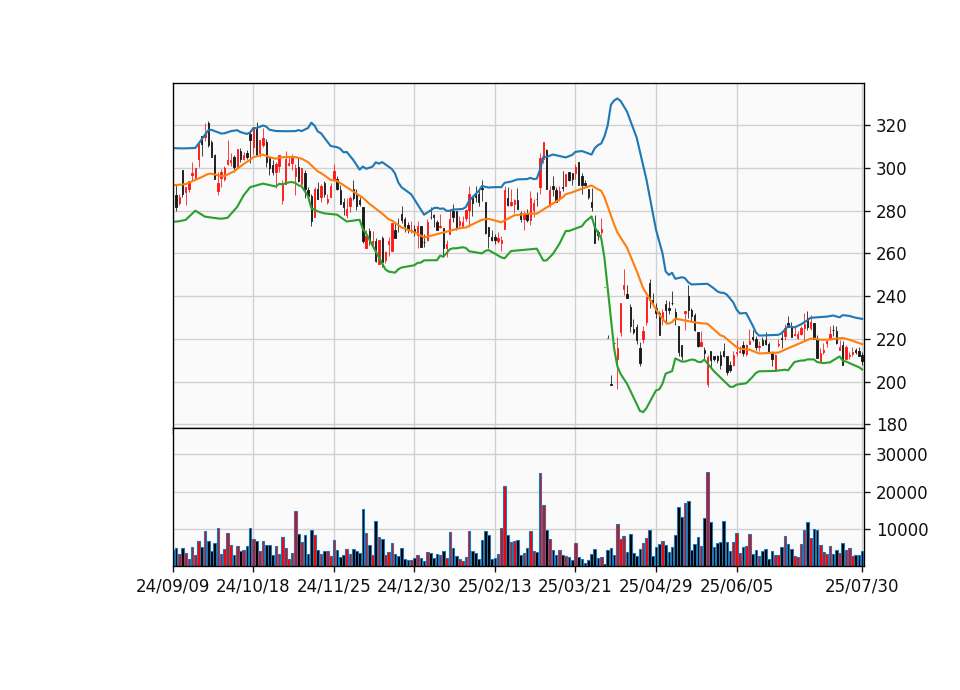Viewport: 960px width, 690px height.
Task: Click the 240 price axis label
Action: pyautogui.click(x=891, y=297)
